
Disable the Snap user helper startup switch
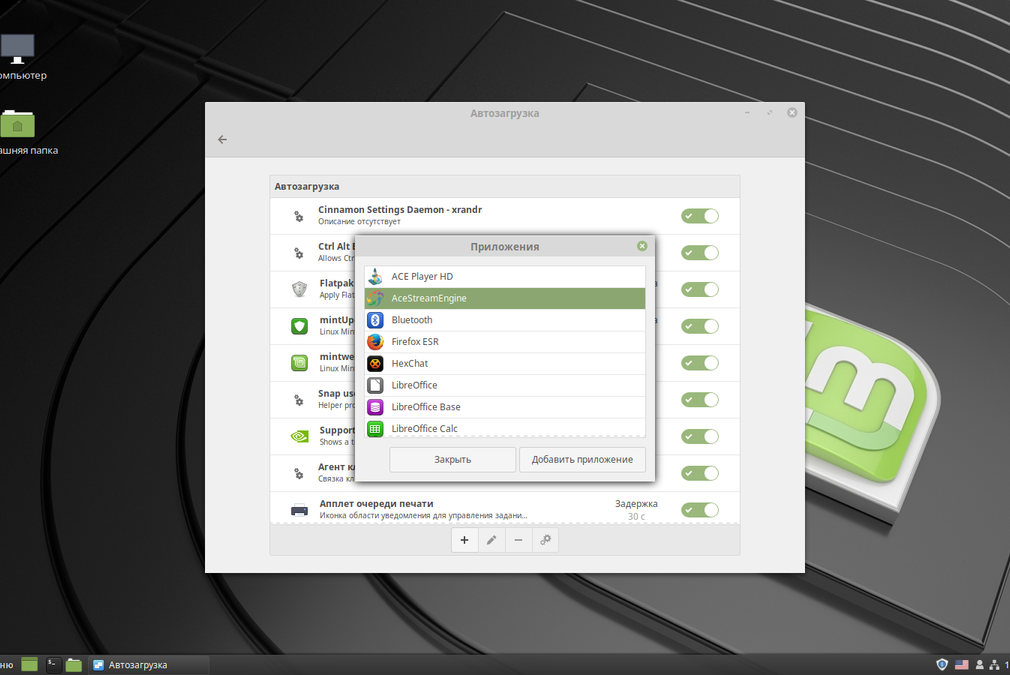tap(700, 400)
